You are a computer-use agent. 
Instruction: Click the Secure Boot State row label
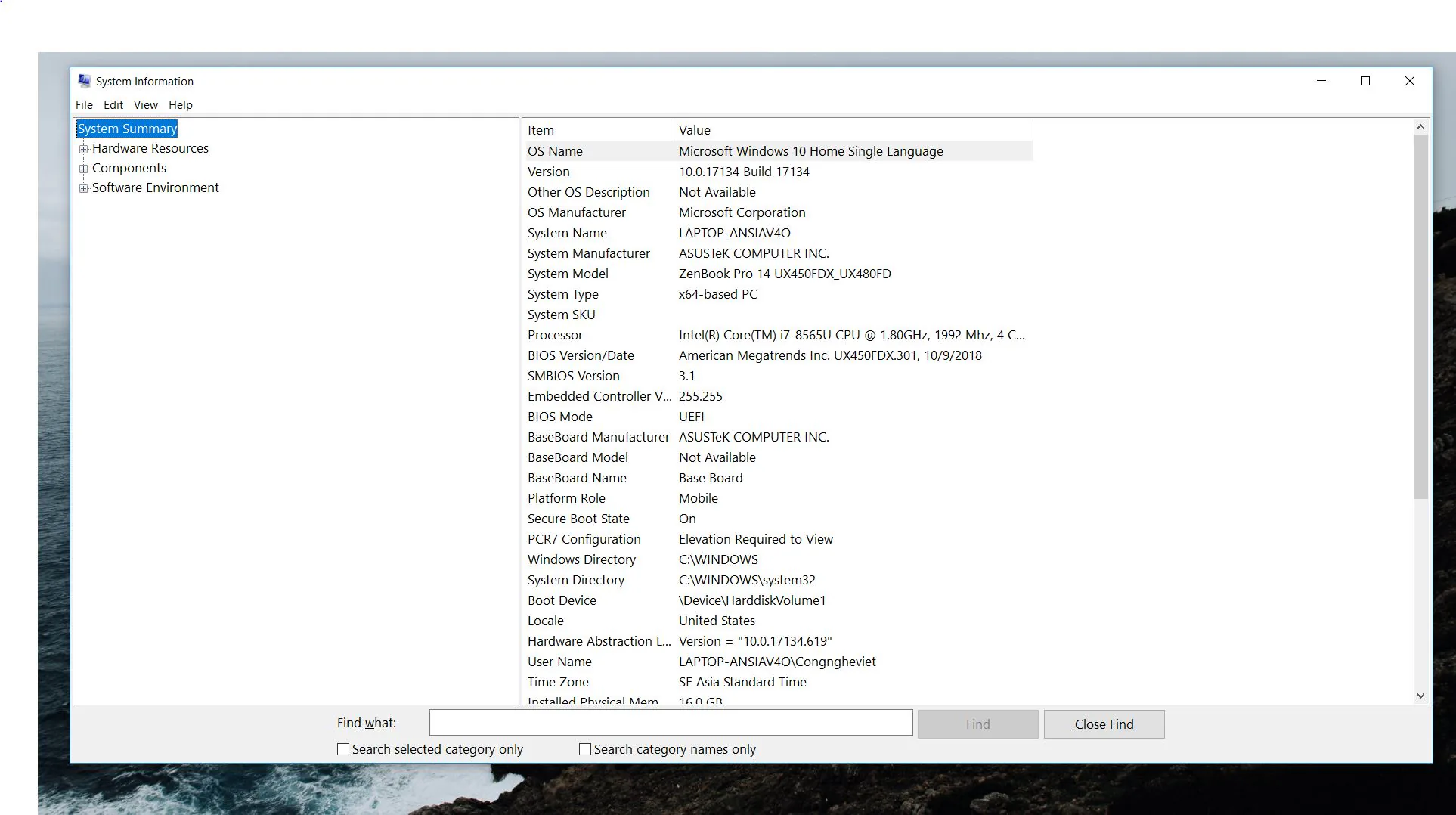click(x=578, y=519)
